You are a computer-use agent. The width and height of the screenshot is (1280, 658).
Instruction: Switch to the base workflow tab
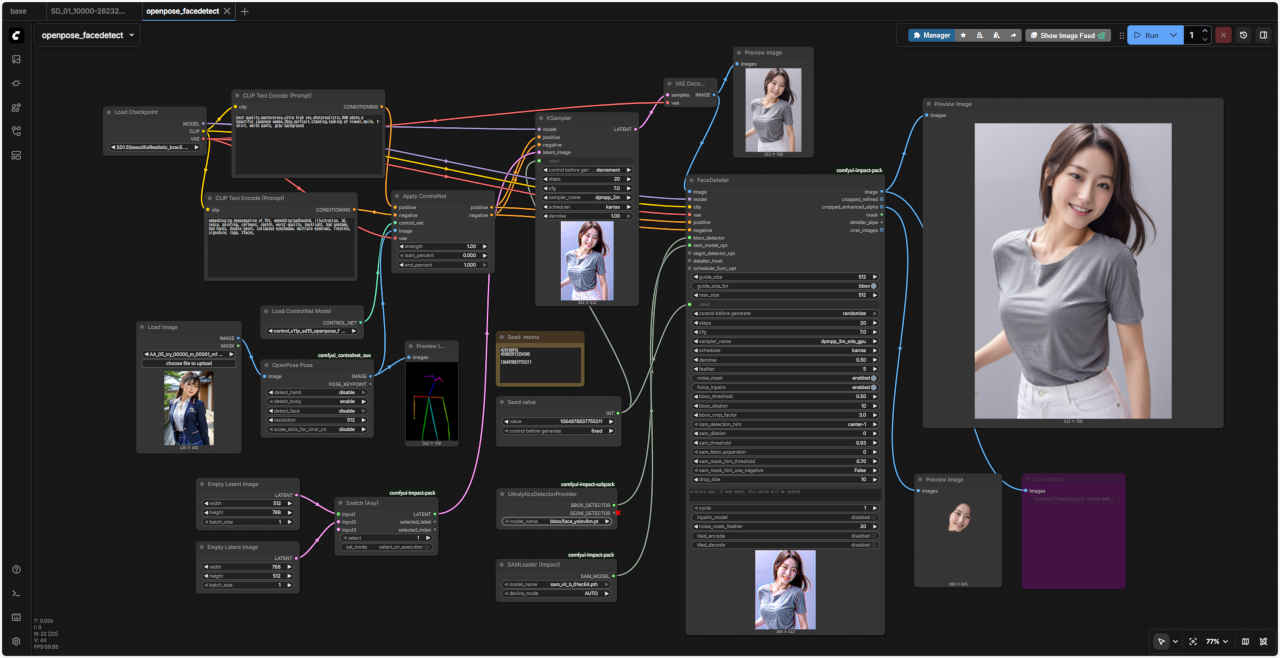click(19, 11)
